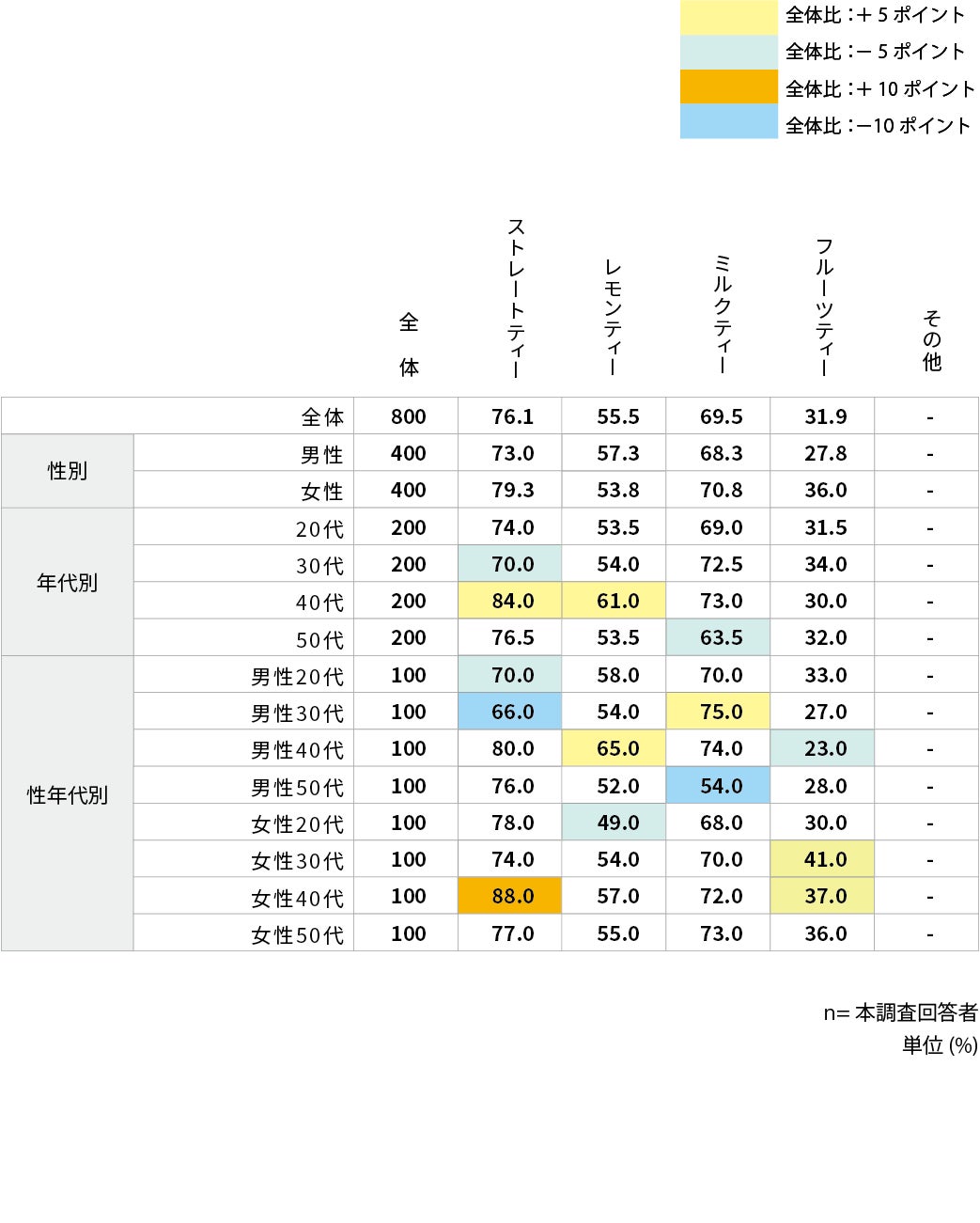Click the yellow +5 point legend swatch
The height and width of the screenshot is (1223, 980).
(729, 17)
